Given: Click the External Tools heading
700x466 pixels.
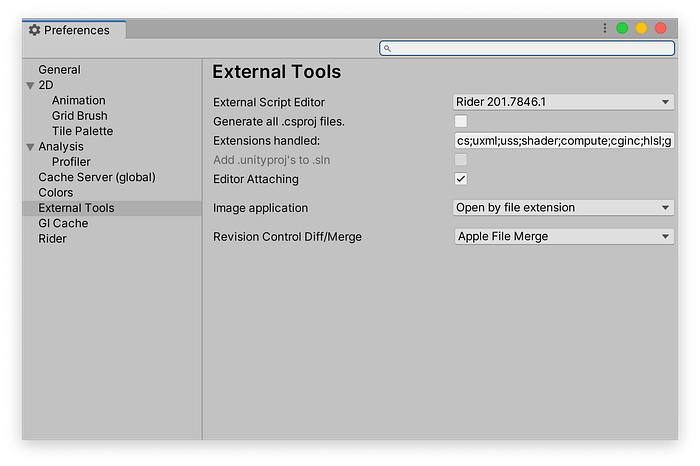Looking at the screenshot, I should [x=277, y=72].
